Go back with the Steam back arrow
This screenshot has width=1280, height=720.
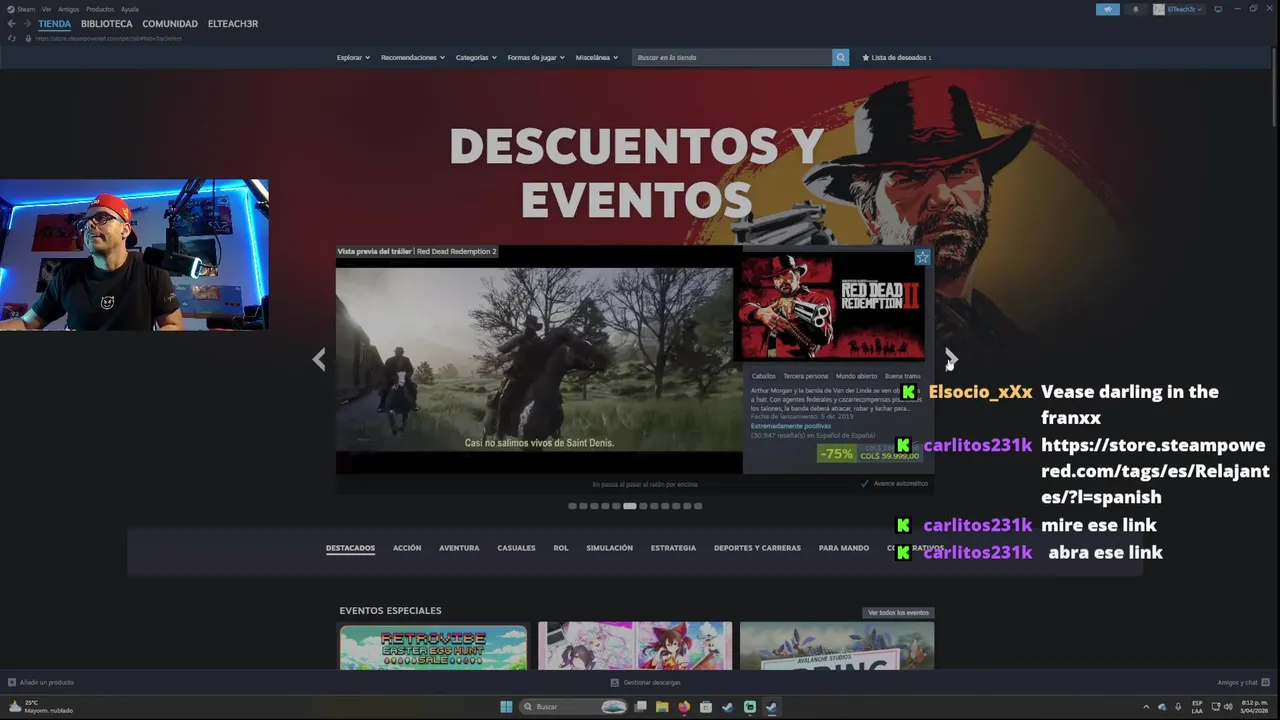(x=11, y=24)
